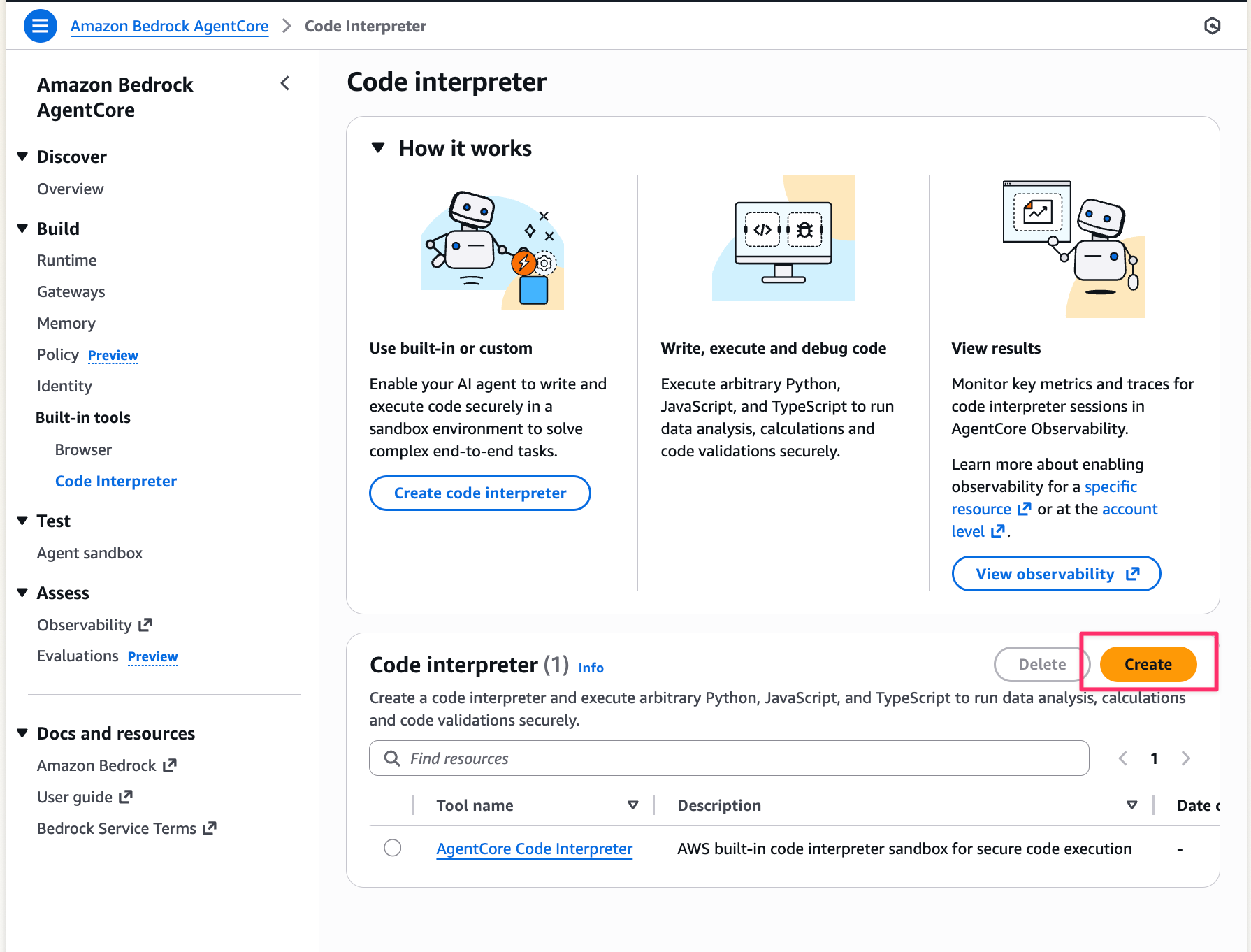The image size is (1251, 952).
Task: Click the orange Create button
Action: click(1148, 664)
